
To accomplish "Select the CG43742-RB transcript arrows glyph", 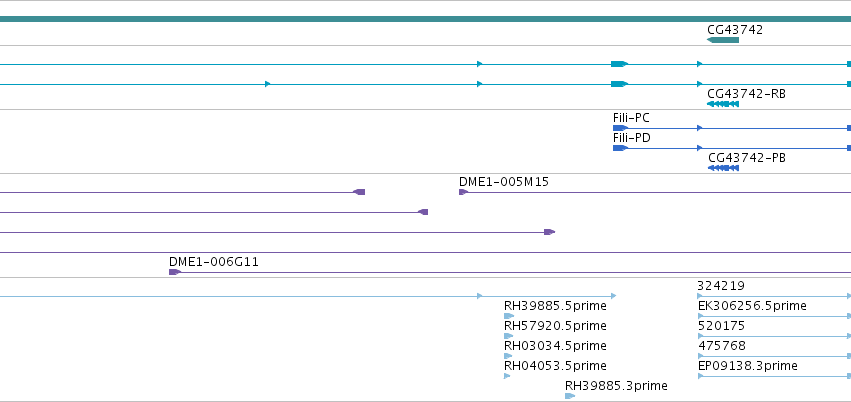I will 723,104.
